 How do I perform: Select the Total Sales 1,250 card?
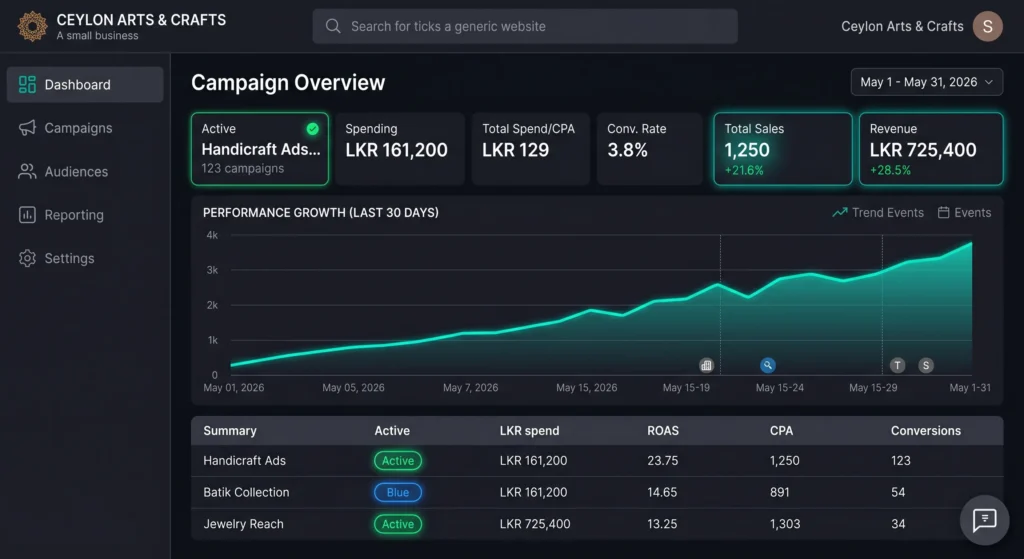783,149
